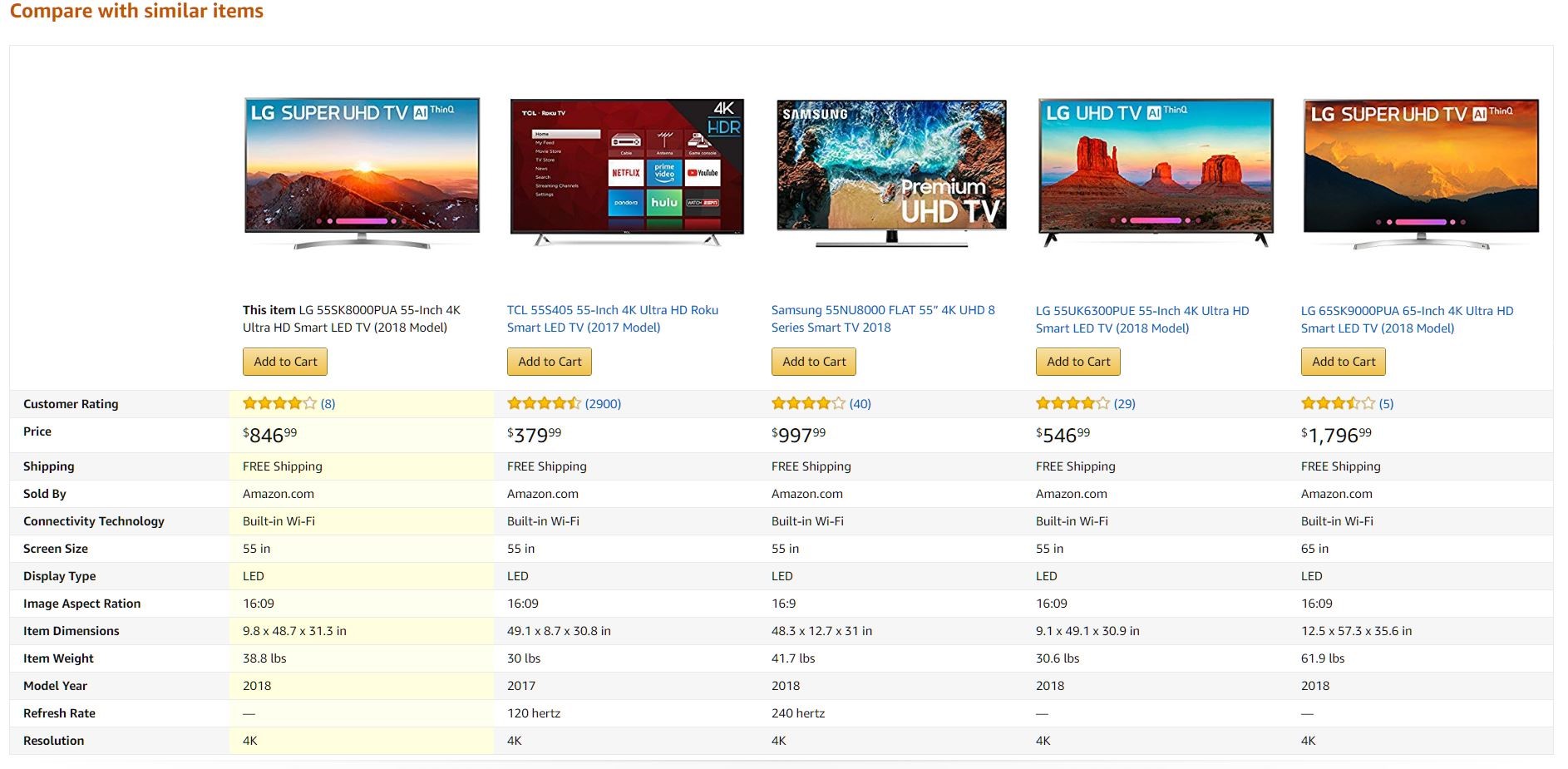
Task: Add TCL 55S405 to cart
Action: click(x=550, y=362)
